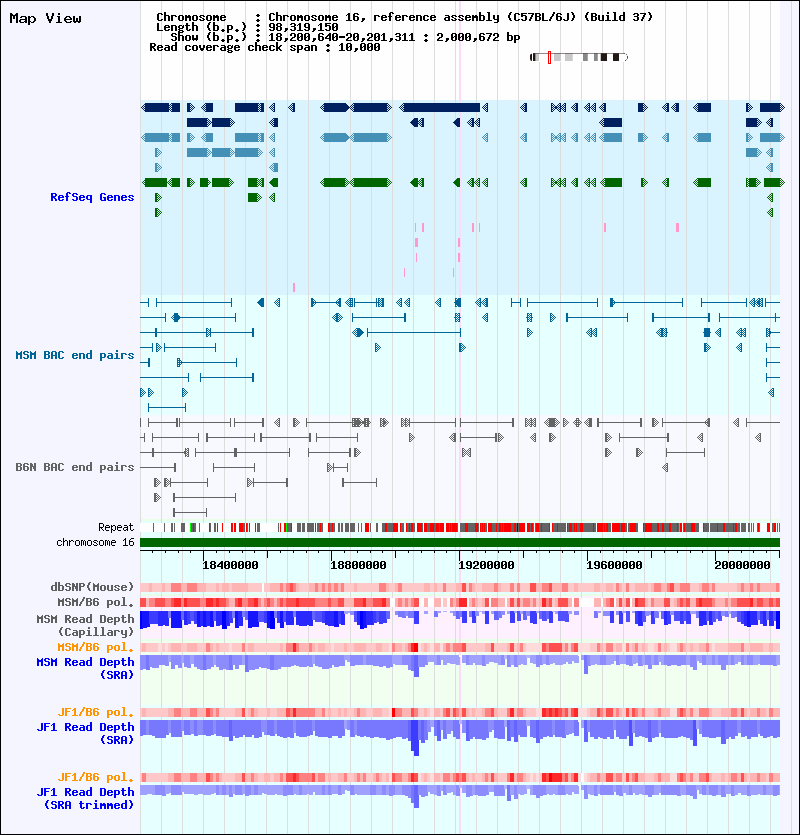Screen dimensions: 800x835
Task: Click the MSM Read Depth Capillary histogram
Action: pyautogui.click(x=460, y=620)
